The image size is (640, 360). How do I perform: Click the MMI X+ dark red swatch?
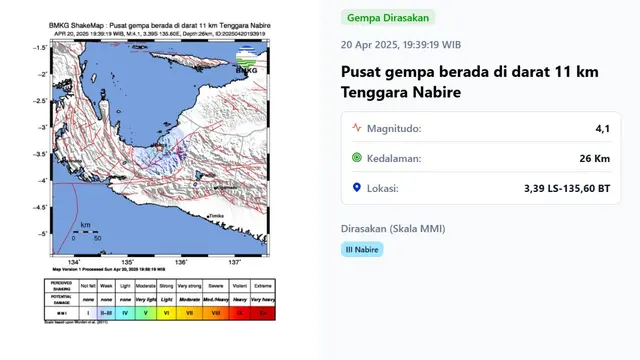(263, 313)
